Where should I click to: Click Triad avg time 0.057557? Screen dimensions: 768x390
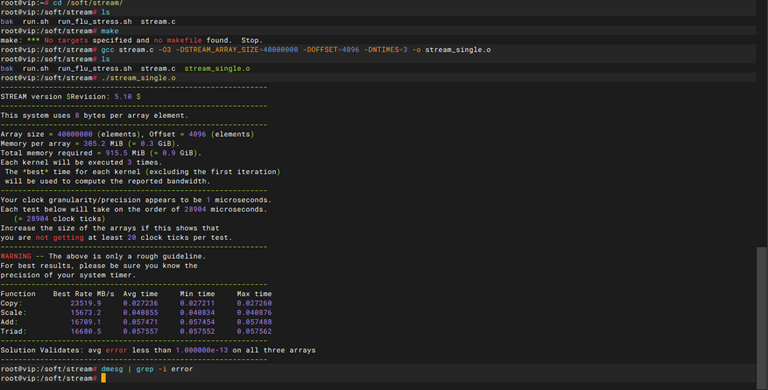[141, 331]
